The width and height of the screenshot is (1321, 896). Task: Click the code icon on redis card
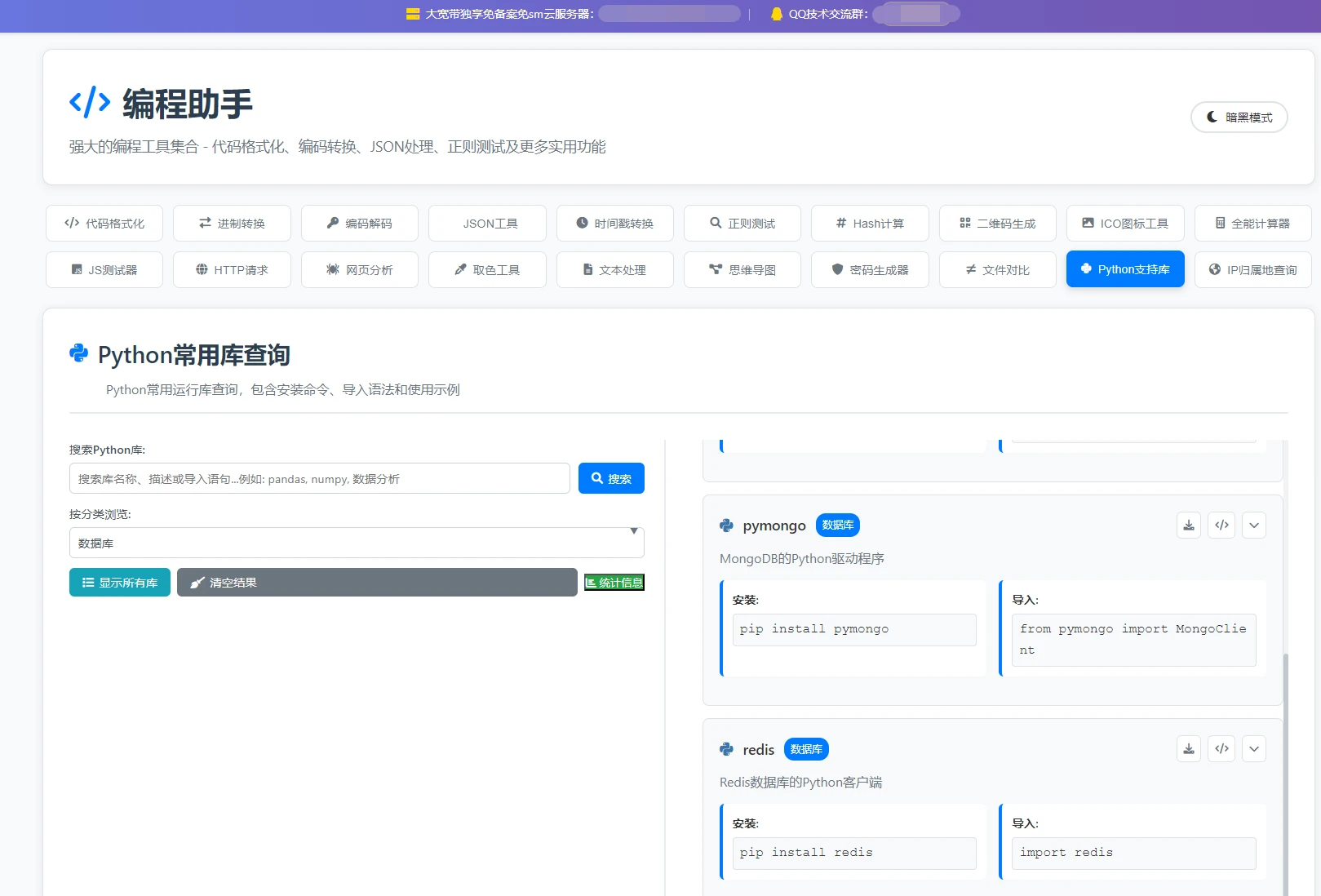(1221, 749)
